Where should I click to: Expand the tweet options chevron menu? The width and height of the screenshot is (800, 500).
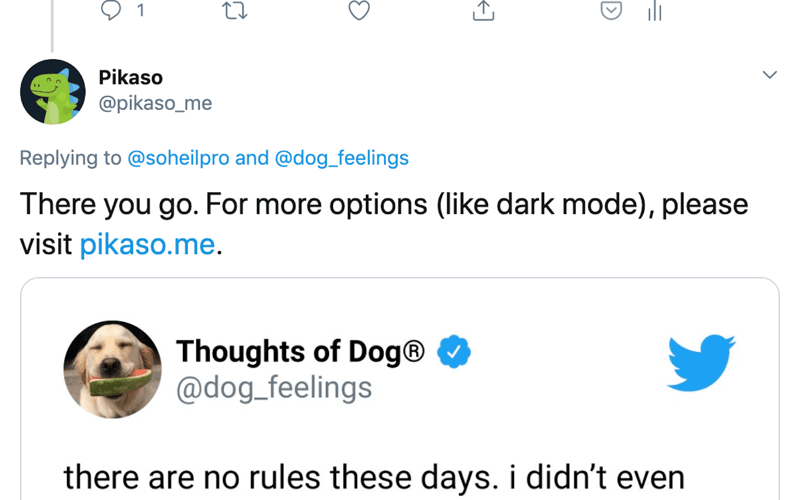(769, 76)
